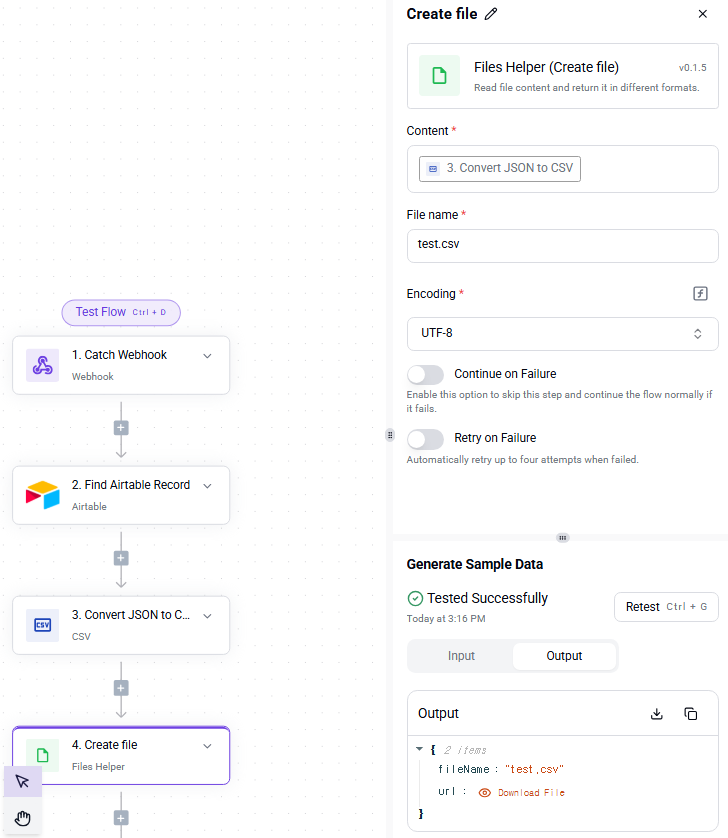Click the CSV step icon

tap(43, 625)
